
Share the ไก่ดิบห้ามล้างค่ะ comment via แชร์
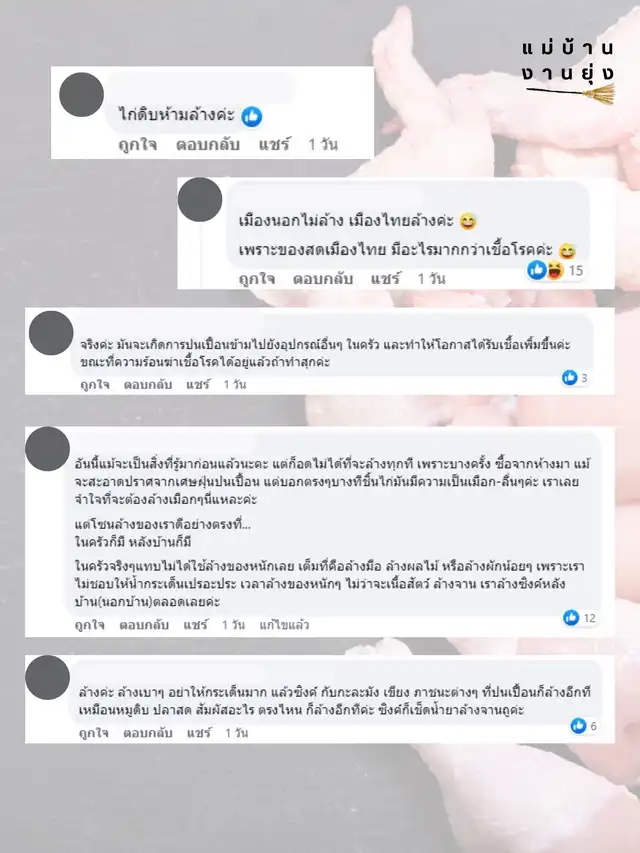274,144
